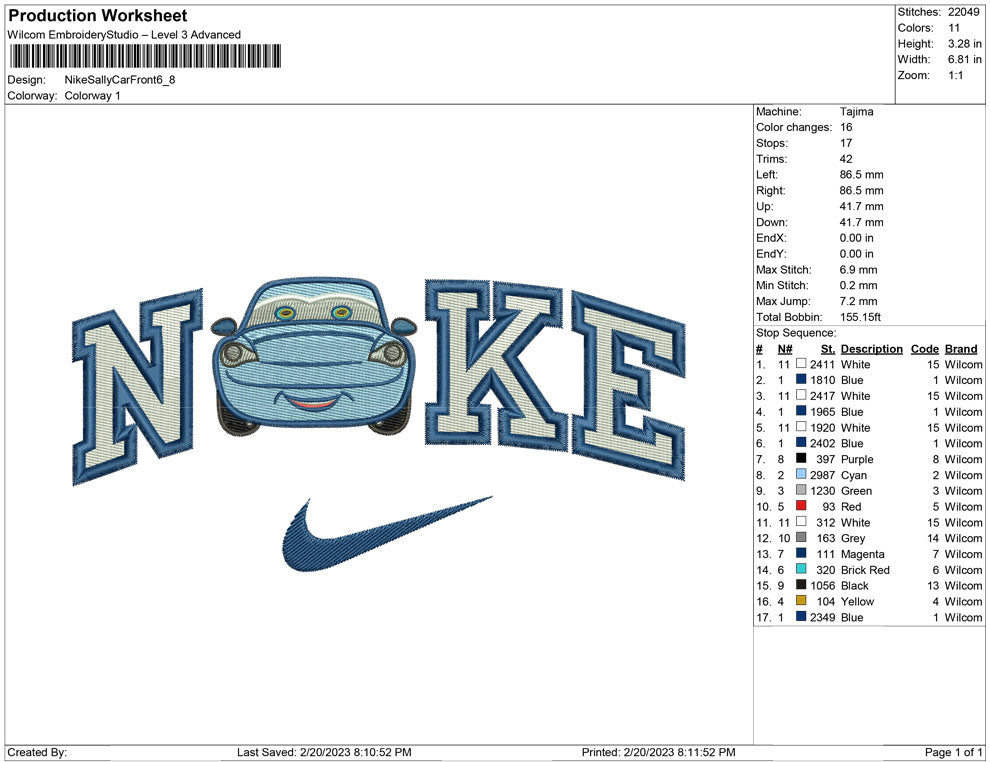
Task: Click the "Stop Sequence:" heading
Action: point(796,333)
